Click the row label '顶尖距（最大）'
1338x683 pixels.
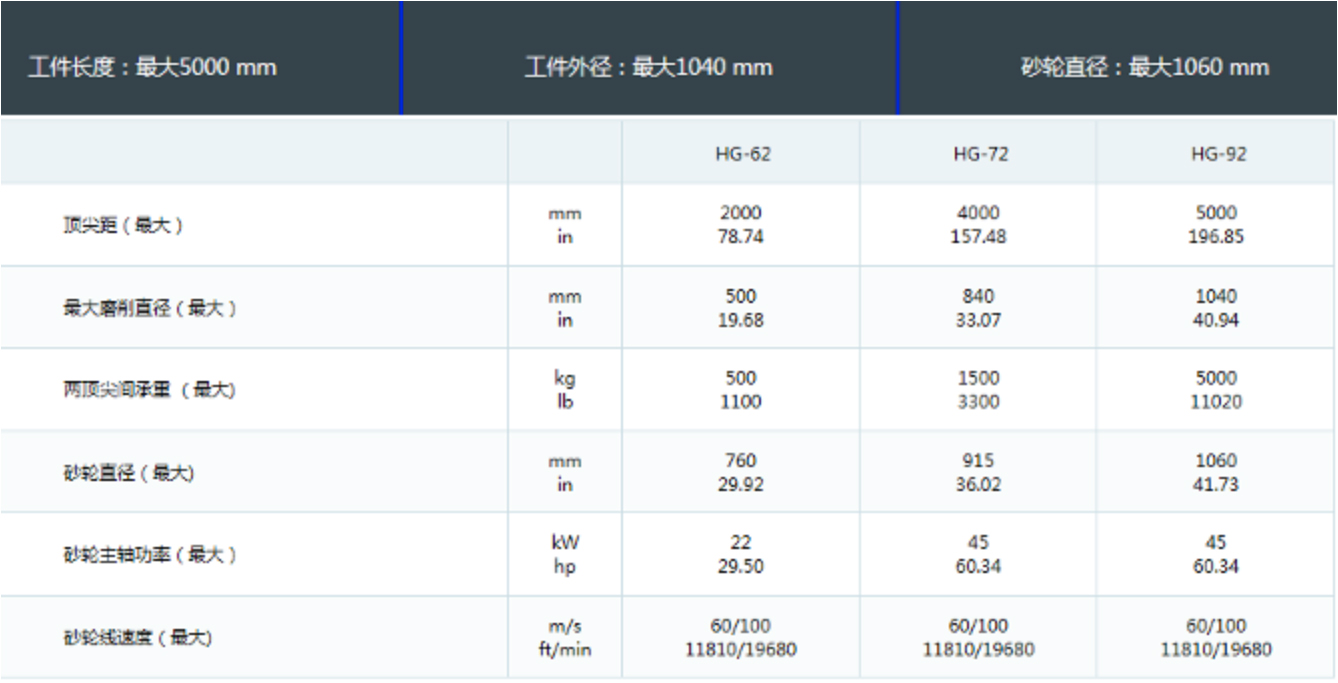click(123, 226)
